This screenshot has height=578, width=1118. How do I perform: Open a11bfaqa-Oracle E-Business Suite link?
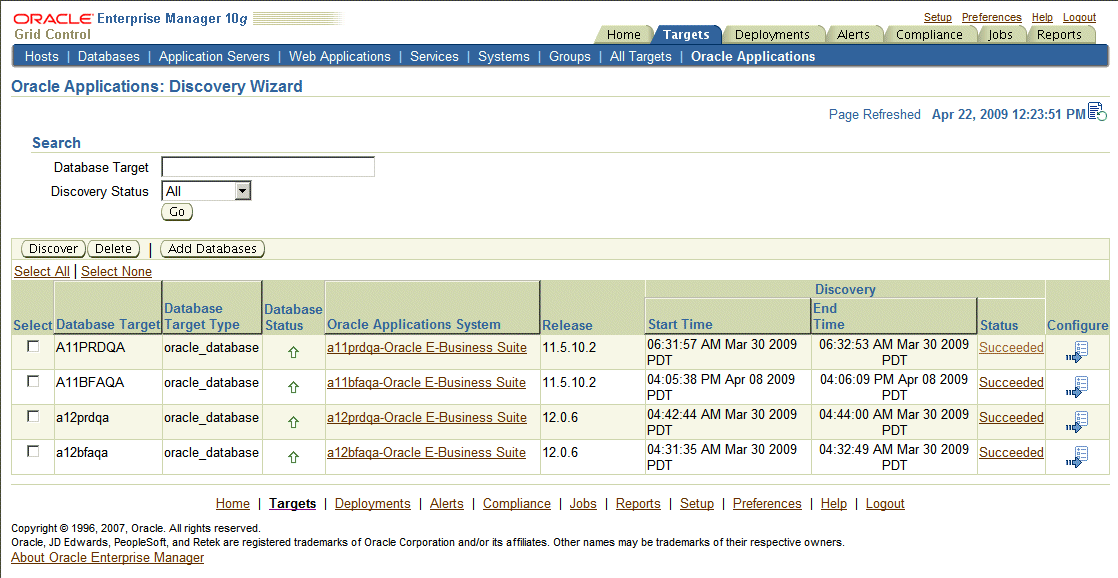(x=426, y=383)
